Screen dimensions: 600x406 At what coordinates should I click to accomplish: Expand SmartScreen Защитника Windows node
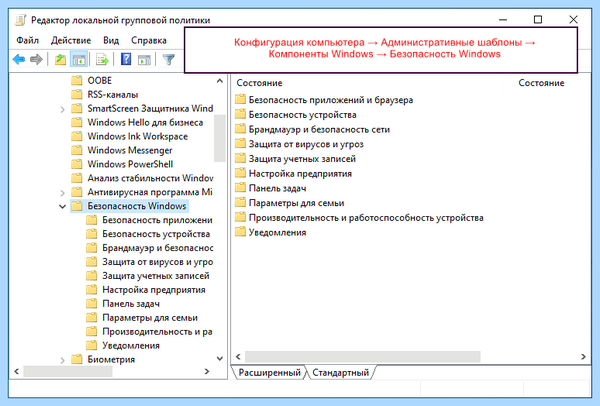click(x=62, y=109)
